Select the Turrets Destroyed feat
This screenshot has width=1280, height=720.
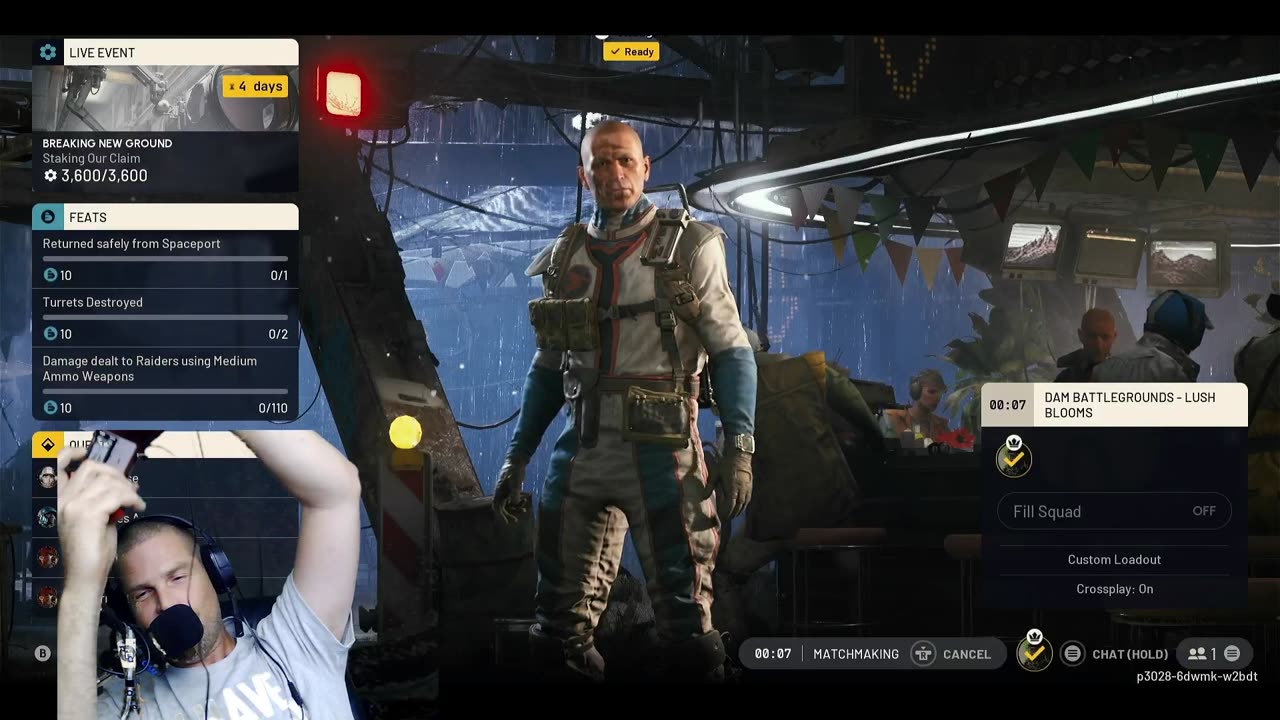click(x=165, y=318)
